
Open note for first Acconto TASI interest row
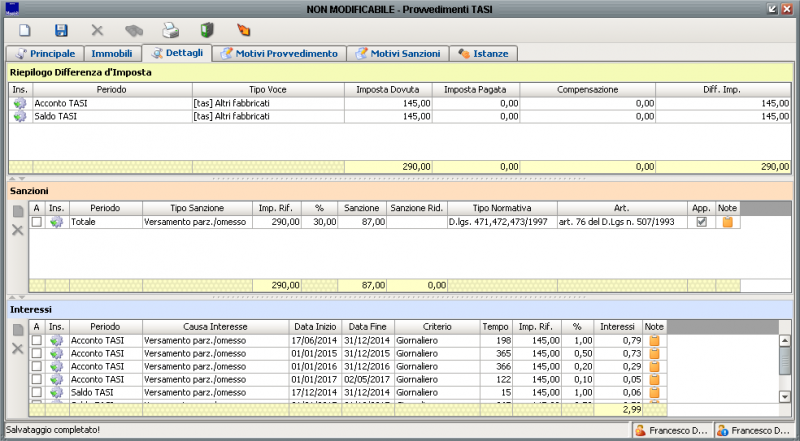coord(654,341)
